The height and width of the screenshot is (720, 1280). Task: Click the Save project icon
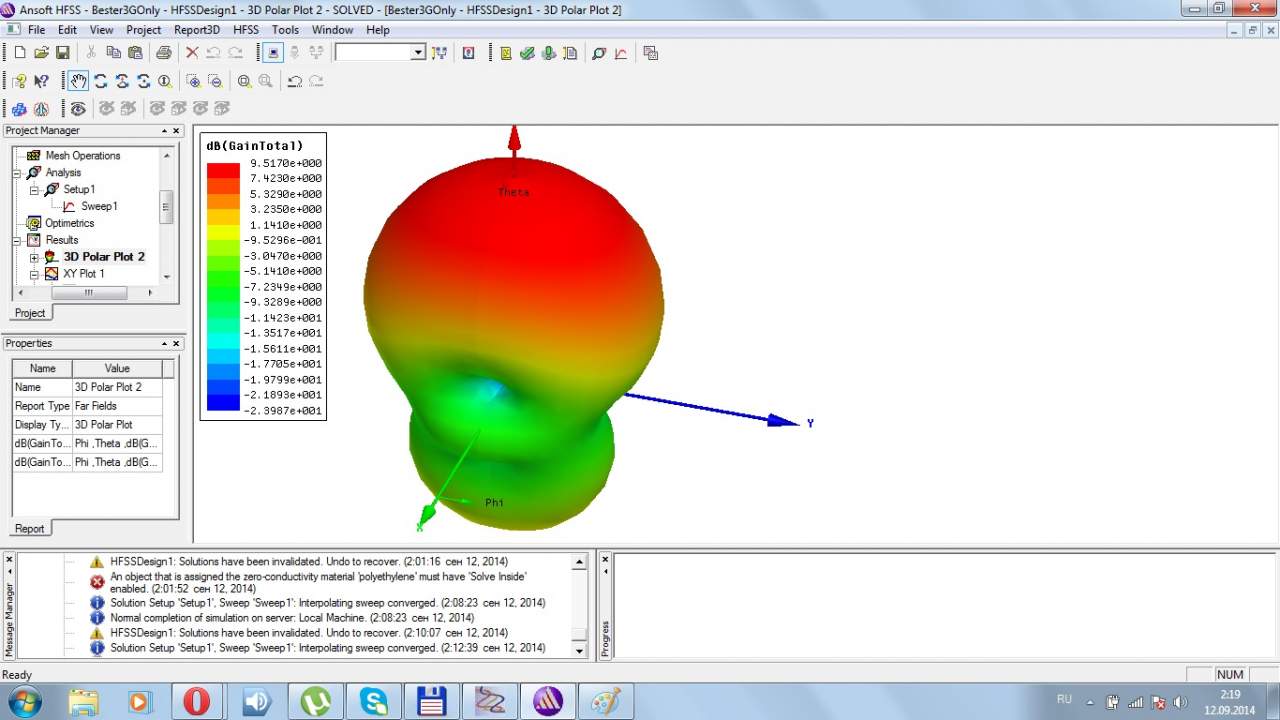pos(62,53)
